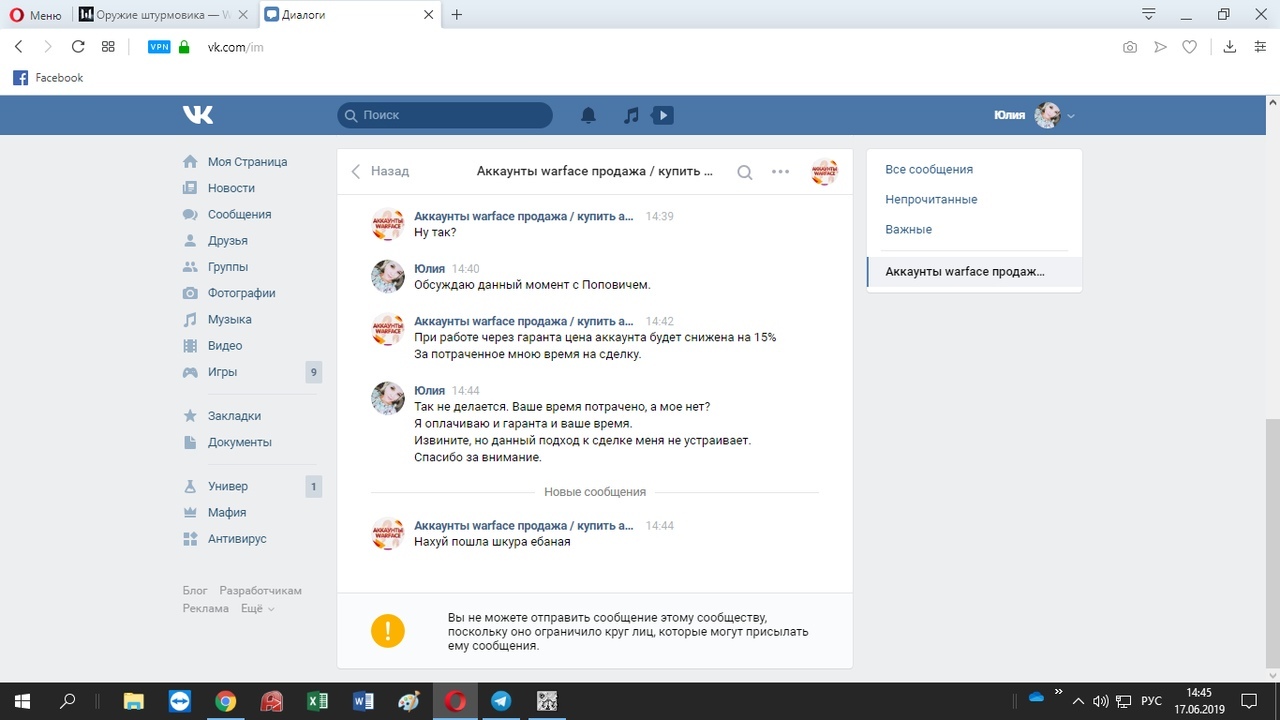
Task: Open the Opera Меню dropdown
Action: tap(36, 15)
